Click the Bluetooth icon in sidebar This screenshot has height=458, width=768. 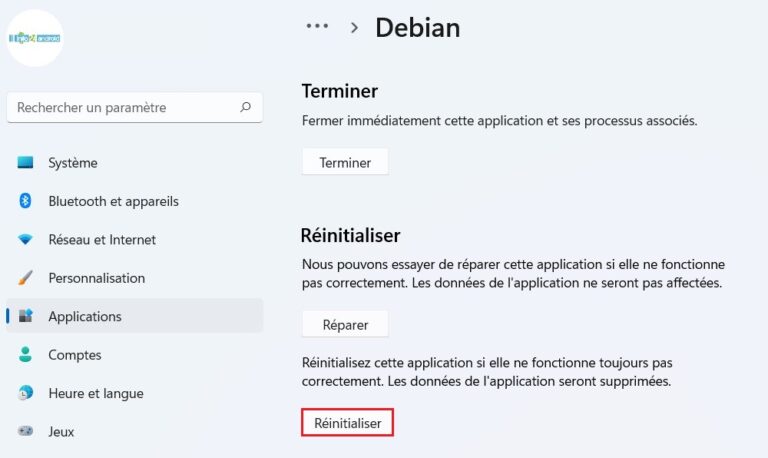tap(26, 201)
